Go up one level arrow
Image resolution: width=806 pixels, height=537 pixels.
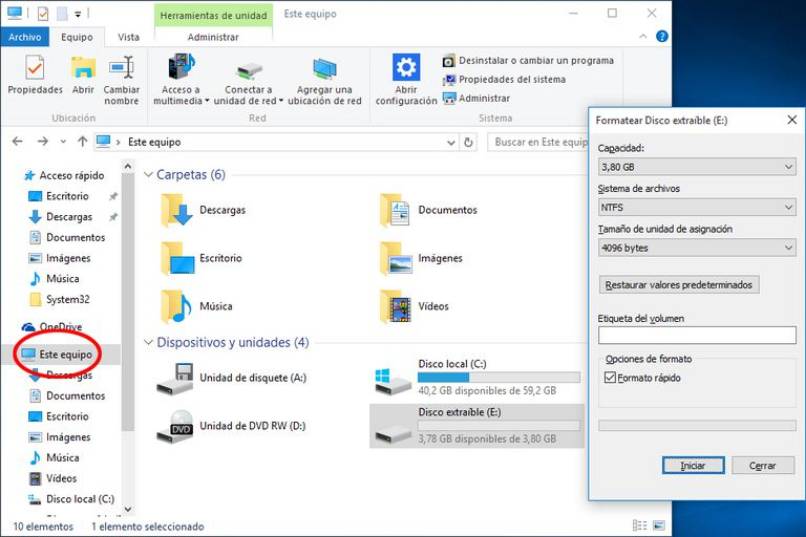82,141
